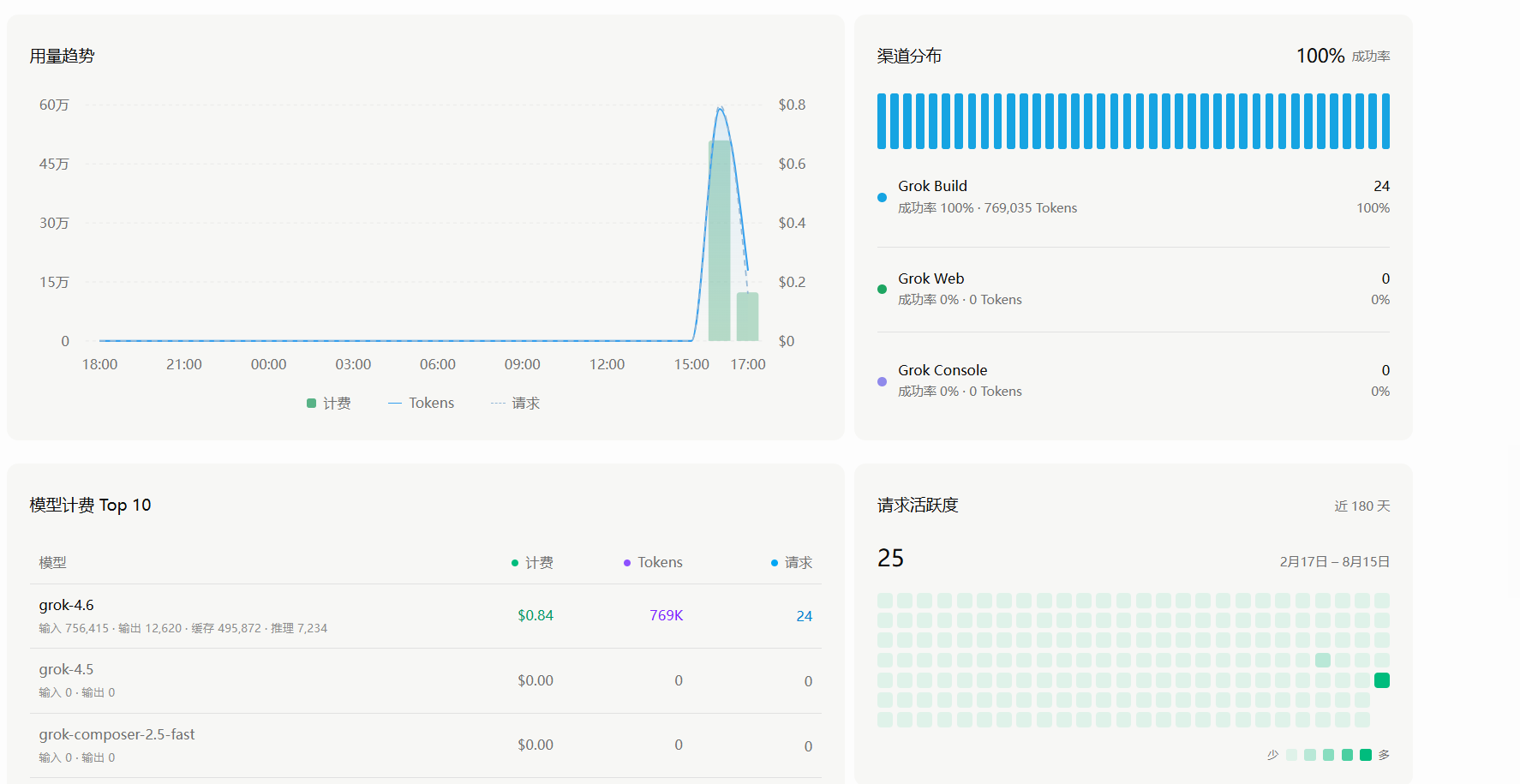Click the tall green billing bar at 16:00
The height and width of the screenshot is (784, 1520).
tap(720, 241)
